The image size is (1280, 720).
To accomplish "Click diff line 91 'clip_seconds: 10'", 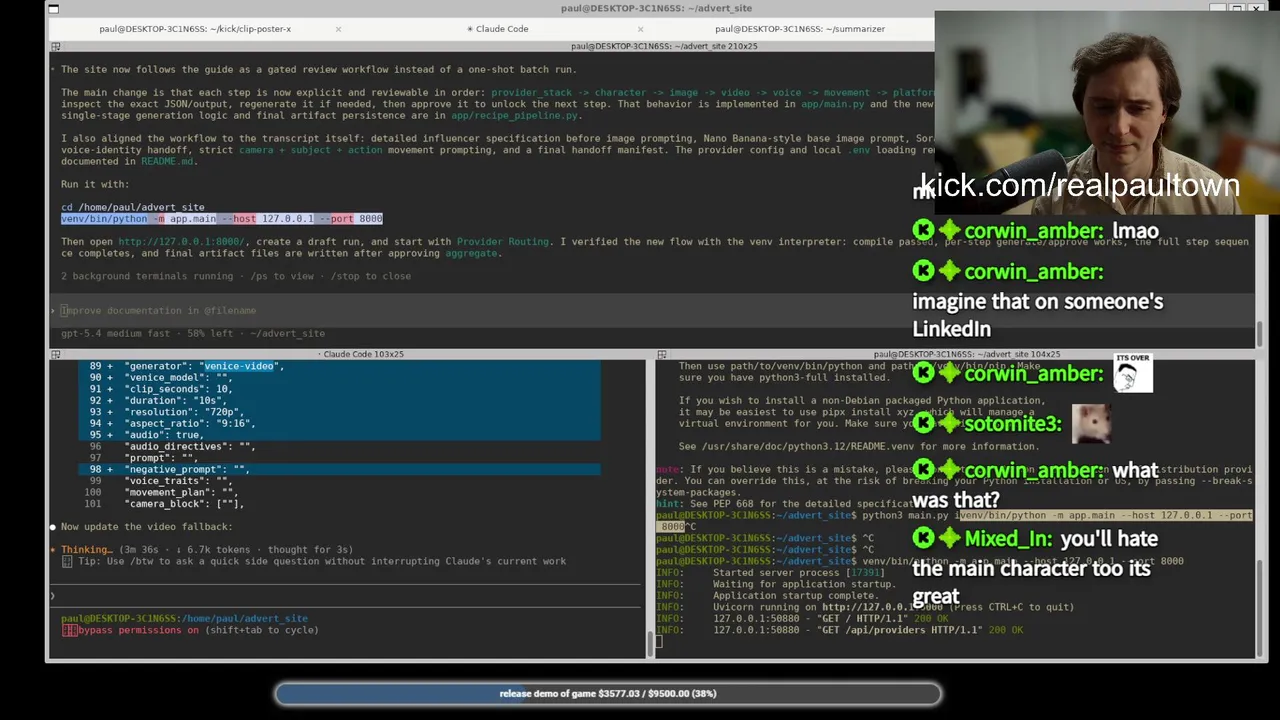I will click(340, 389).
